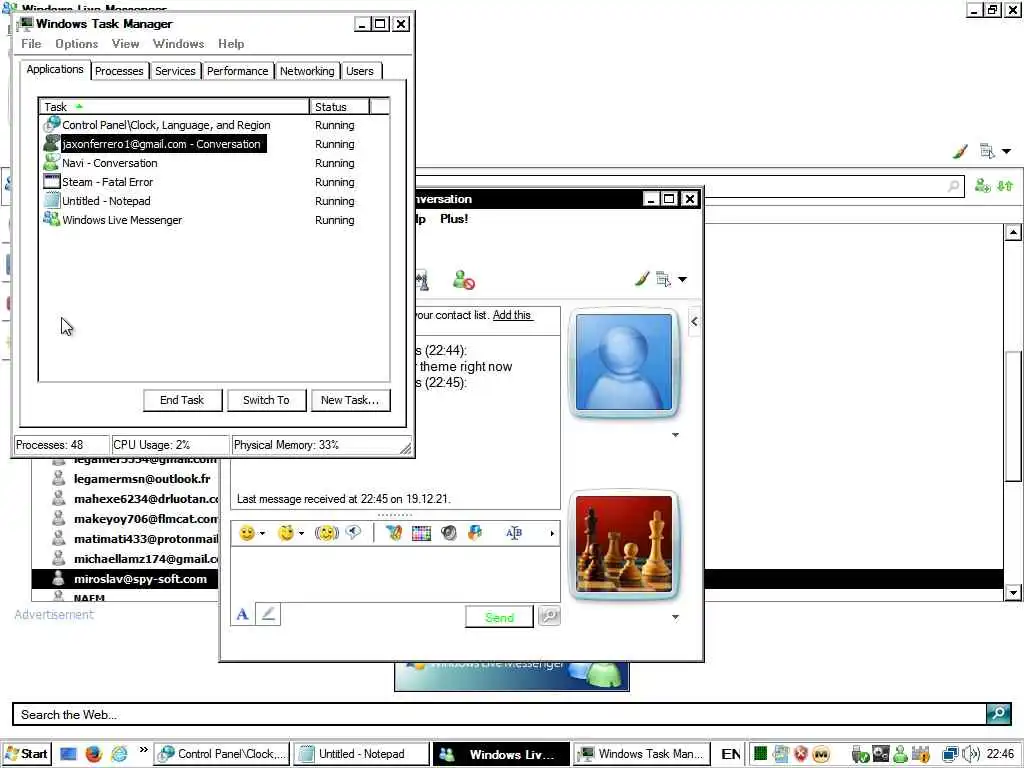Screen dimensions: 1024x768
Task: Click the green Messenger person tray icon
Action: 901,755
